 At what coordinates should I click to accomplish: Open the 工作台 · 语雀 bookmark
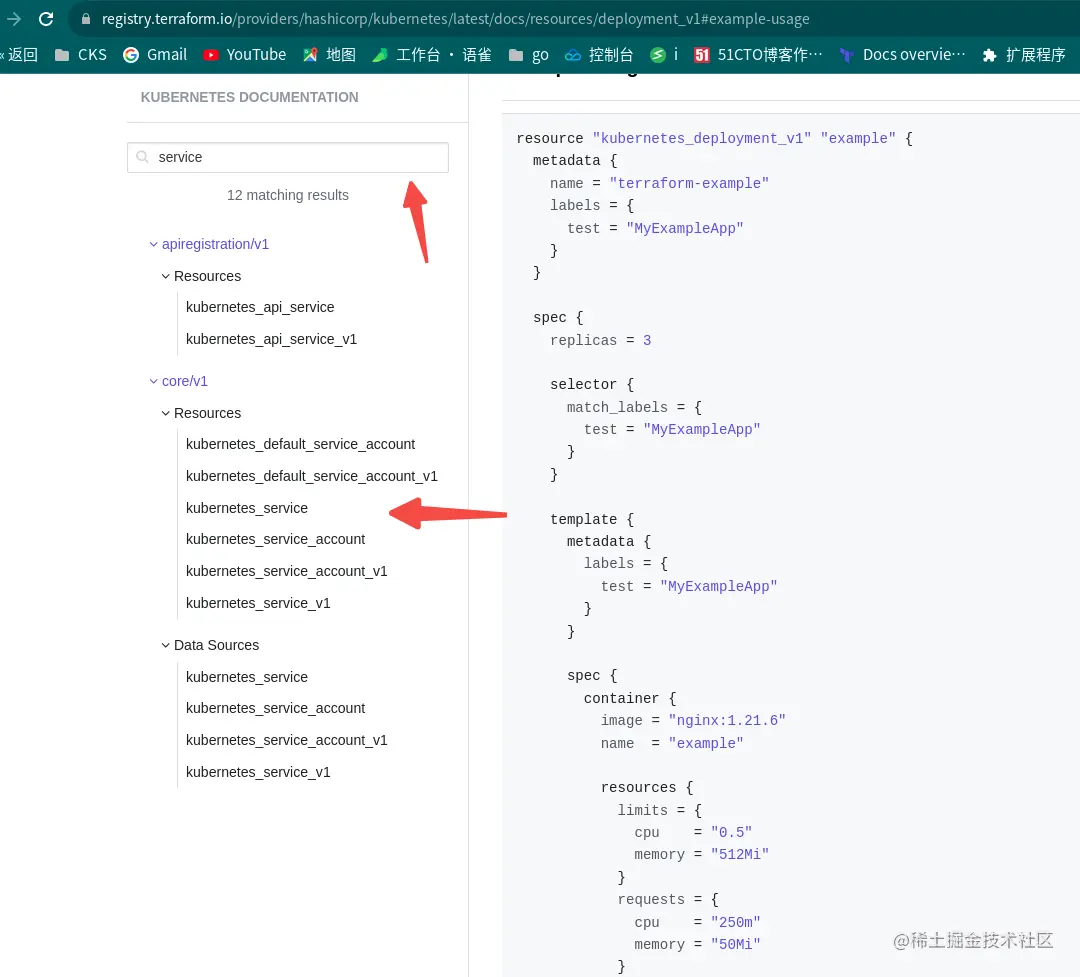pyautogui.click(x=432, y=54)
